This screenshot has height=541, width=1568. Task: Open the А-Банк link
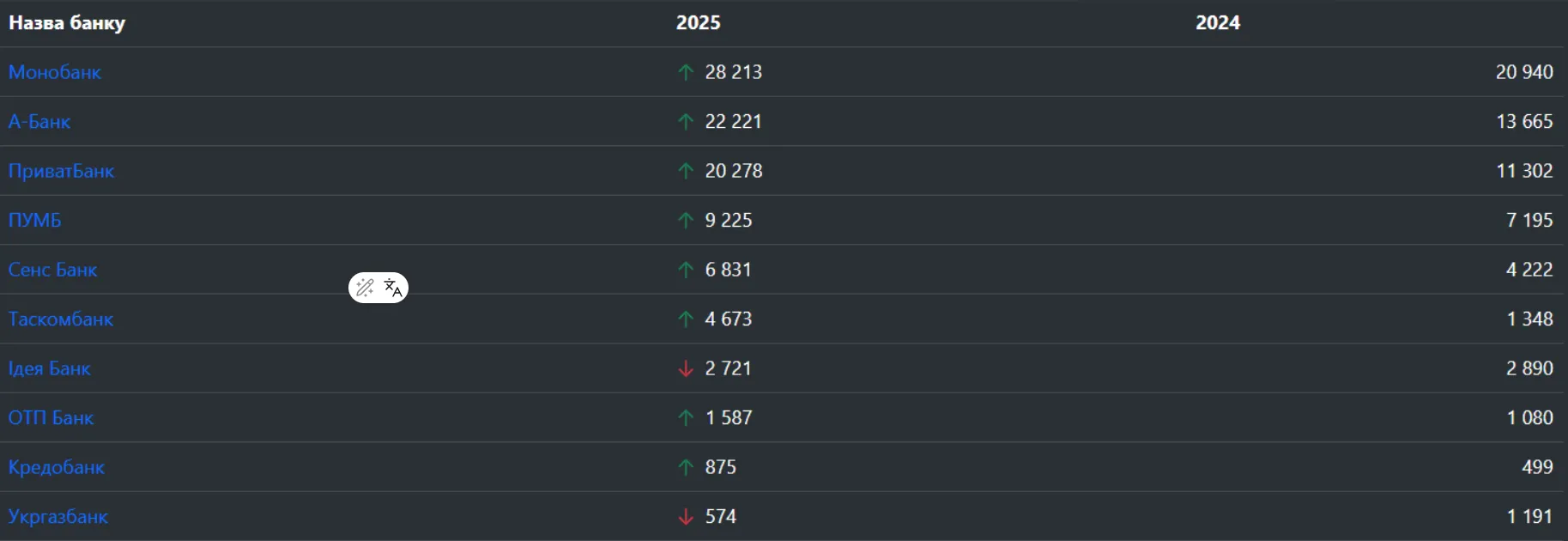click(39, 122)
